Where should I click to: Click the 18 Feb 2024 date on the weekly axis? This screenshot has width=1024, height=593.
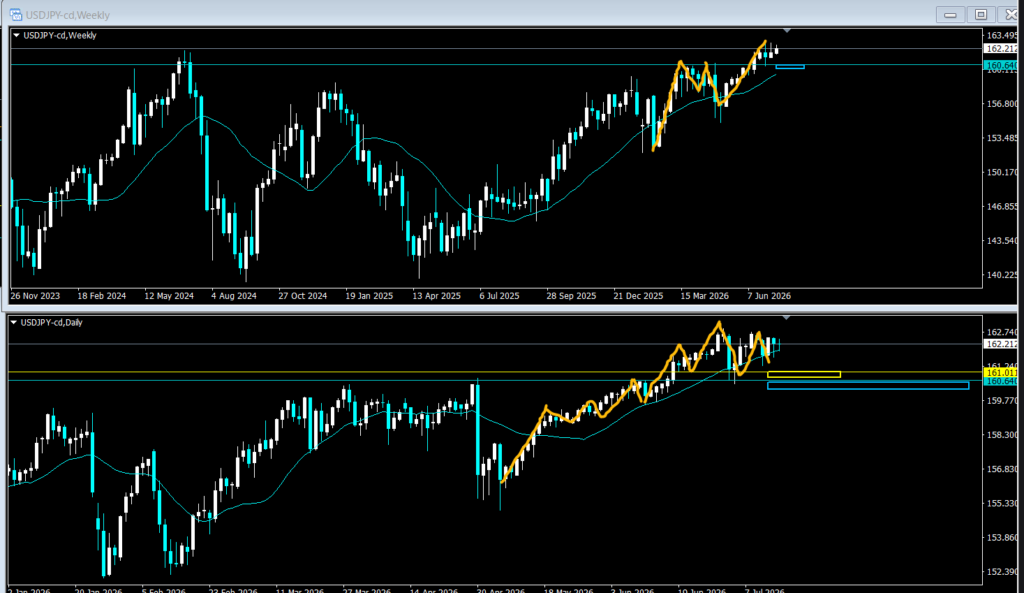102,296
